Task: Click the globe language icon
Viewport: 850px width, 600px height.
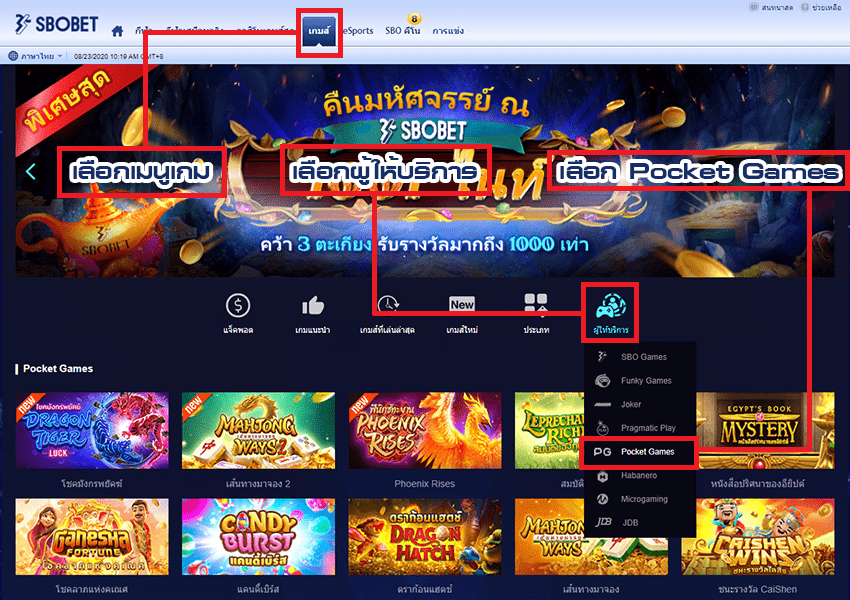Action: click(x=13, y=56)
